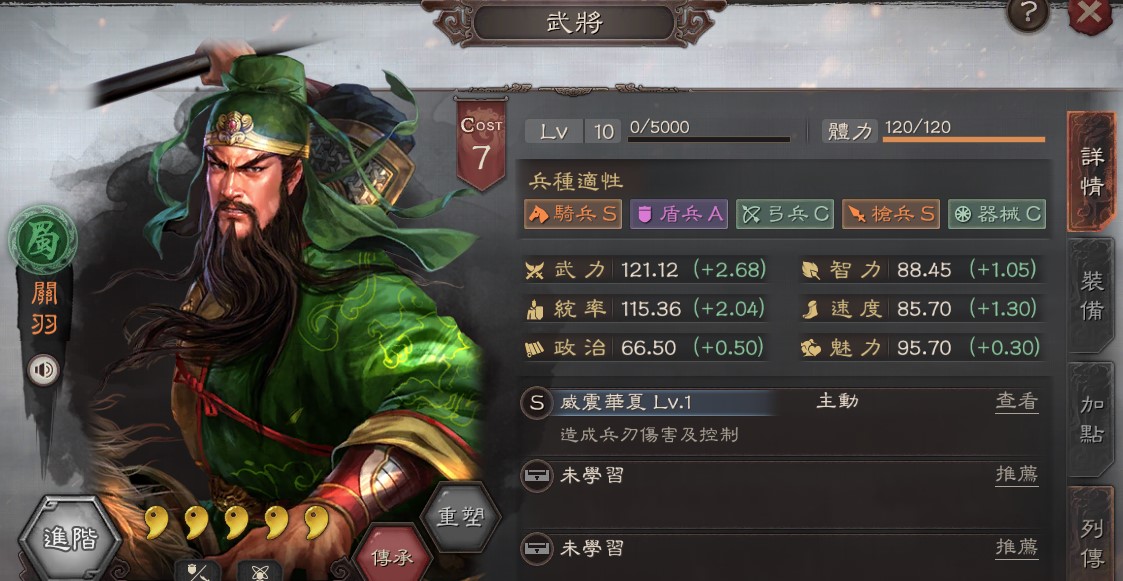Switch to the 加點 tab
Viewport: 1123px width, 581px height.
point(1091,420)
